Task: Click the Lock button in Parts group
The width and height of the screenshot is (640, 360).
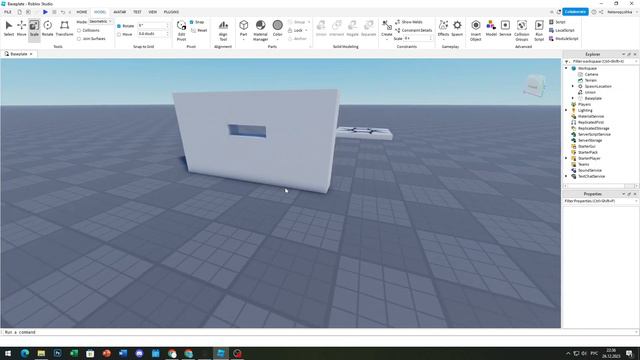Action: click(298, 30)
